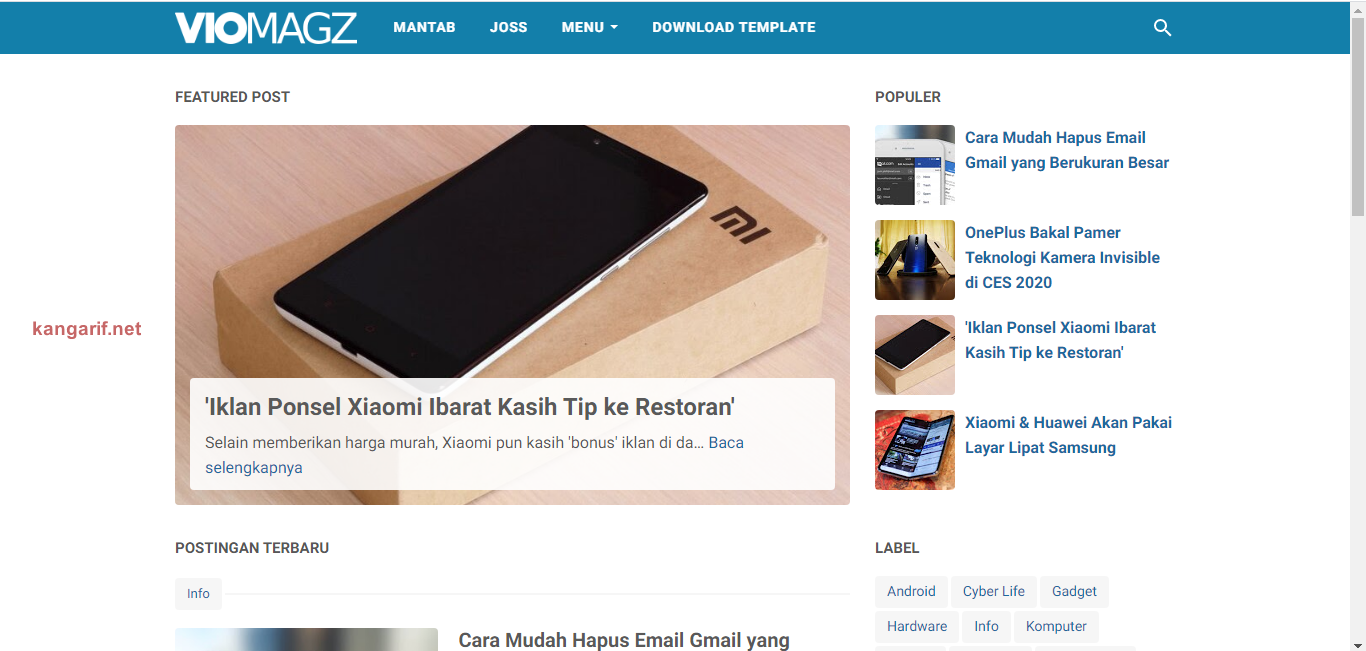Select the Hardware label tag
This screenshot has height=651, width=1366.
[917, 626]
